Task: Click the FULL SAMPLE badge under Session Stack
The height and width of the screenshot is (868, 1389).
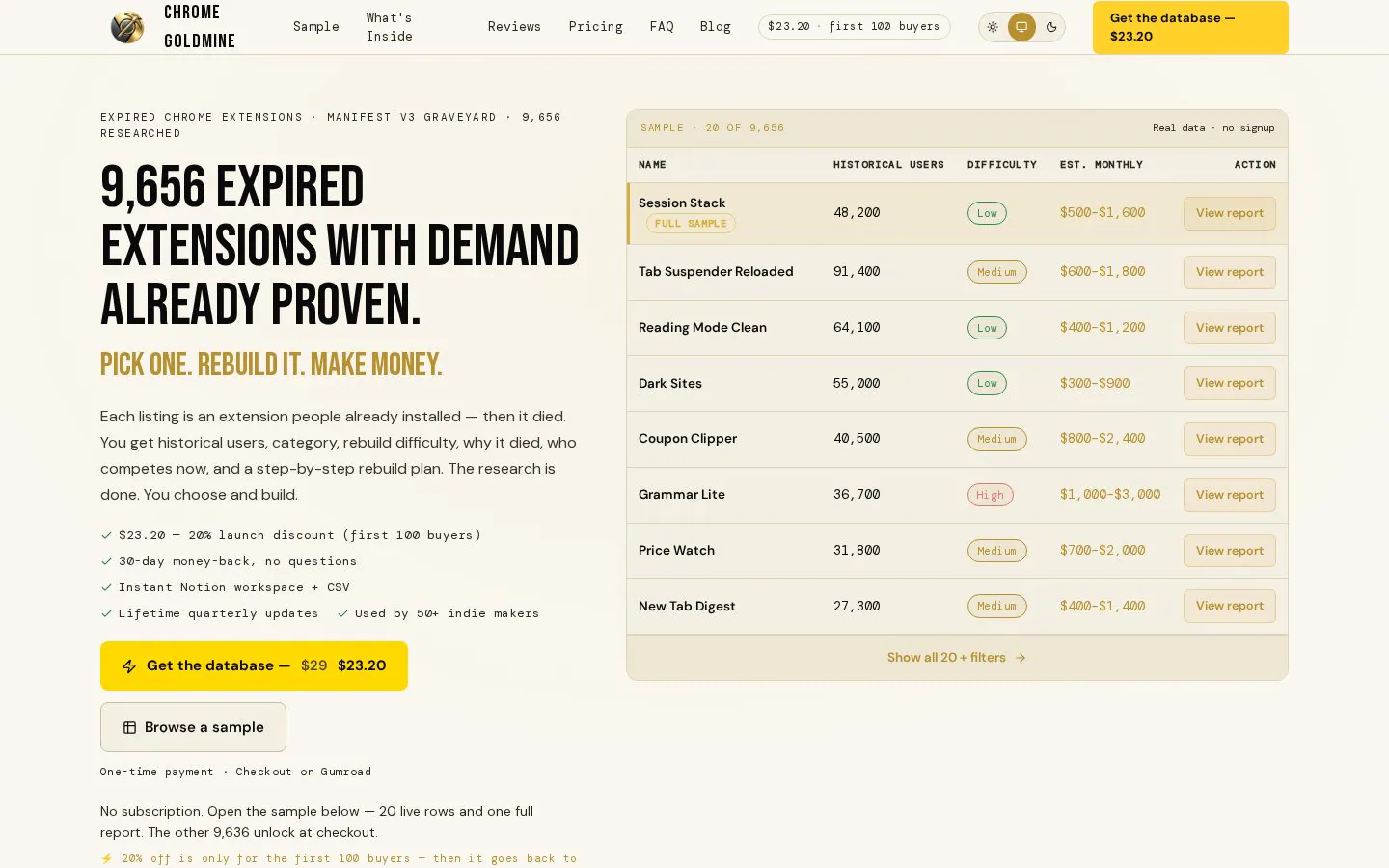Action: [x=691, y=224]
